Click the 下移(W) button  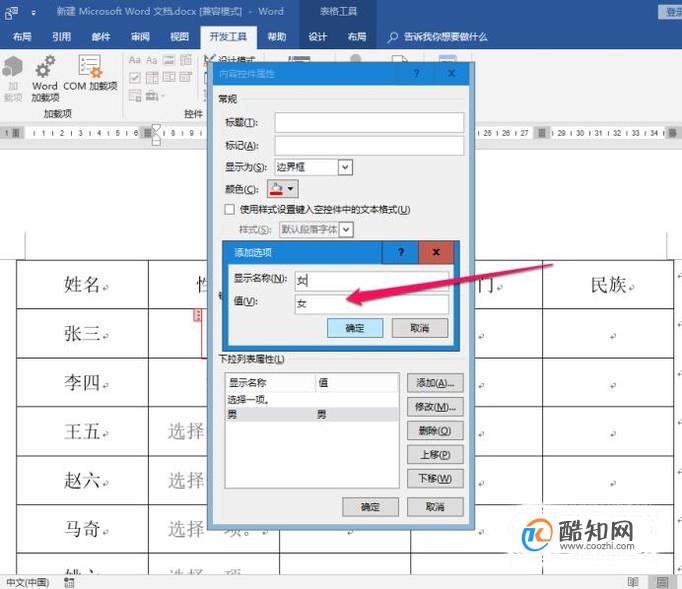coord(435,479)
